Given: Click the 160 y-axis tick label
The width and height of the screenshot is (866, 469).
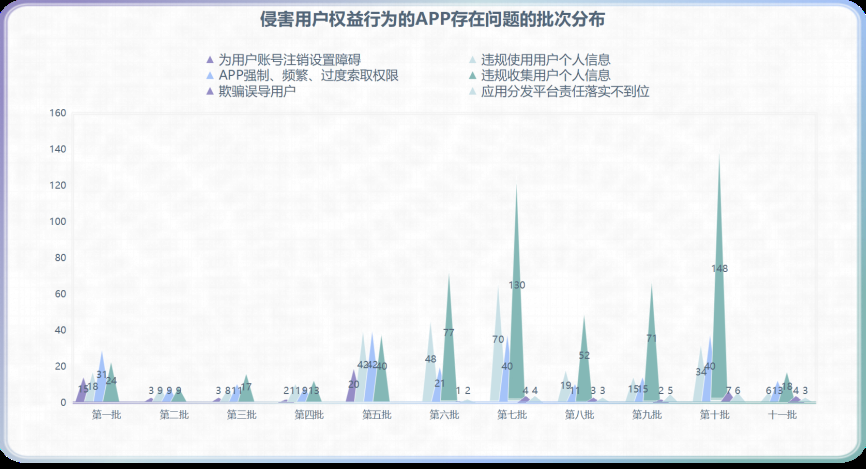Looking at the screenshot, I should (57, 114).
